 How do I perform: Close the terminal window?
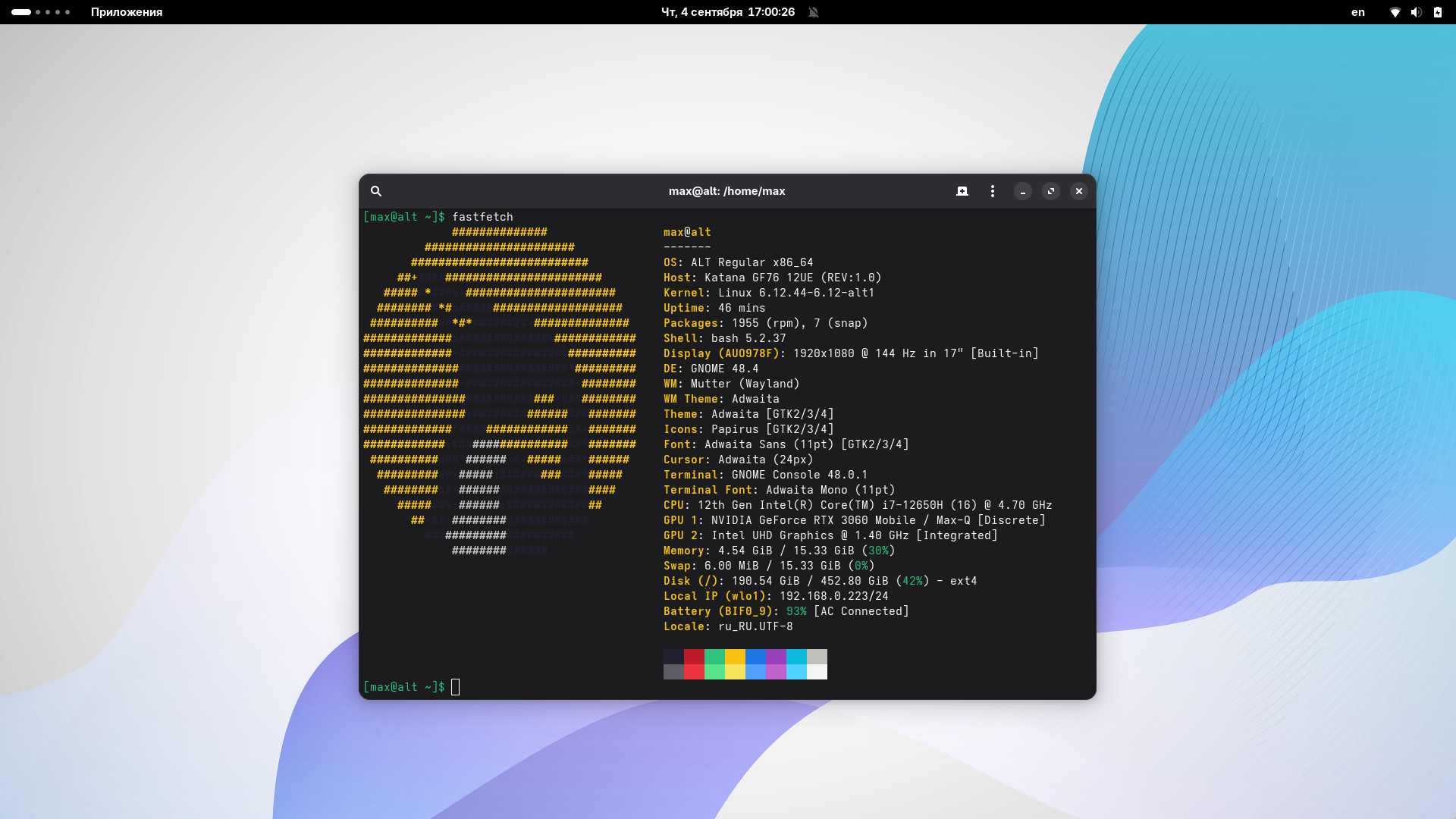(x=1079, y=191)
